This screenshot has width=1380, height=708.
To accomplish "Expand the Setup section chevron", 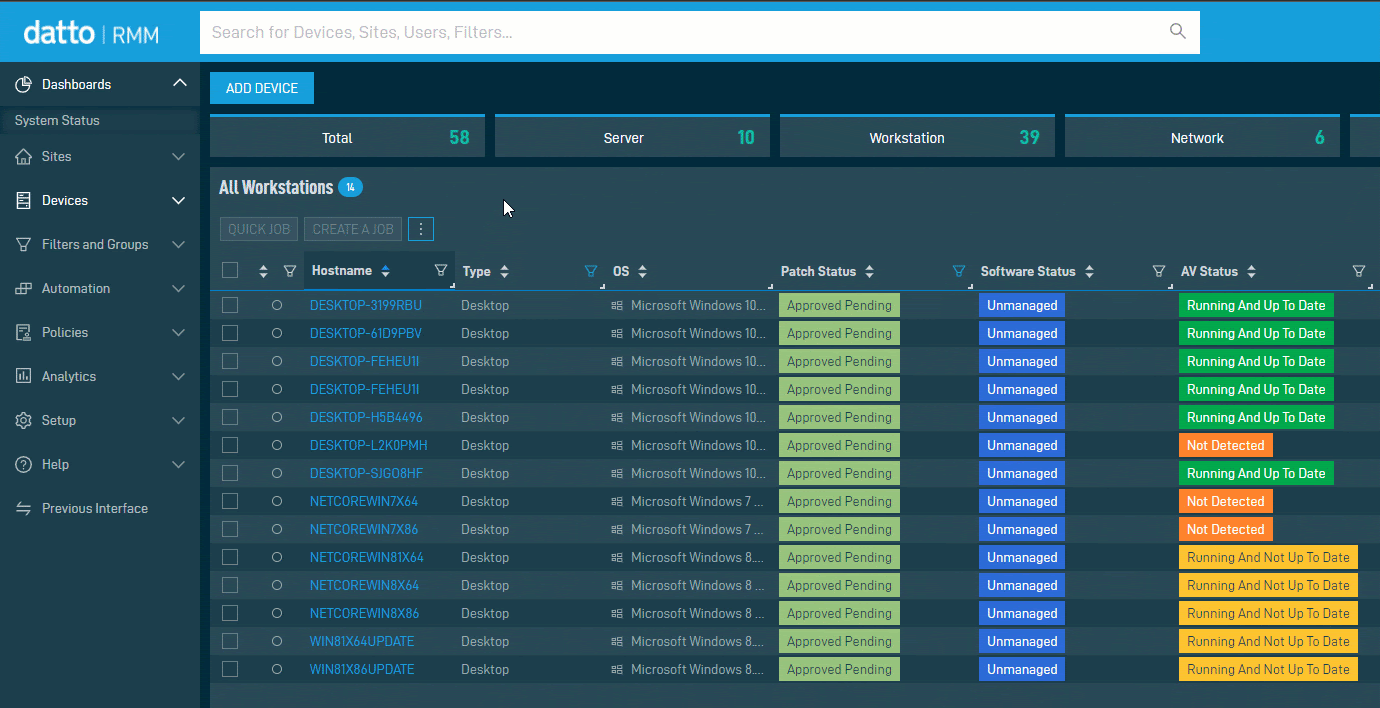I will pyautogui.click(x=179, y=421).
